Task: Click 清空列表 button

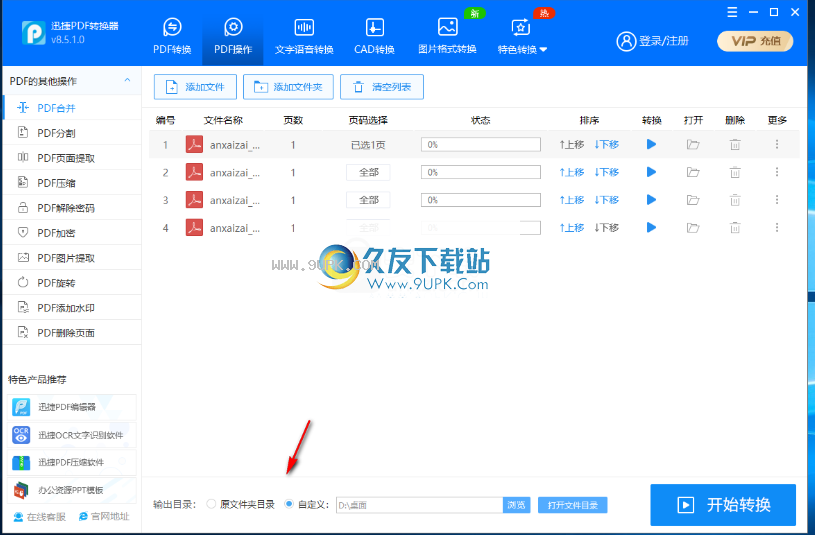Action: pos(382,87)
